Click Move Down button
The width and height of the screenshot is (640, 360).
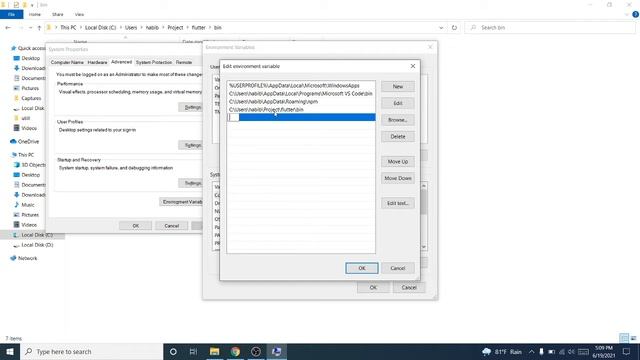tap(398, 178)
